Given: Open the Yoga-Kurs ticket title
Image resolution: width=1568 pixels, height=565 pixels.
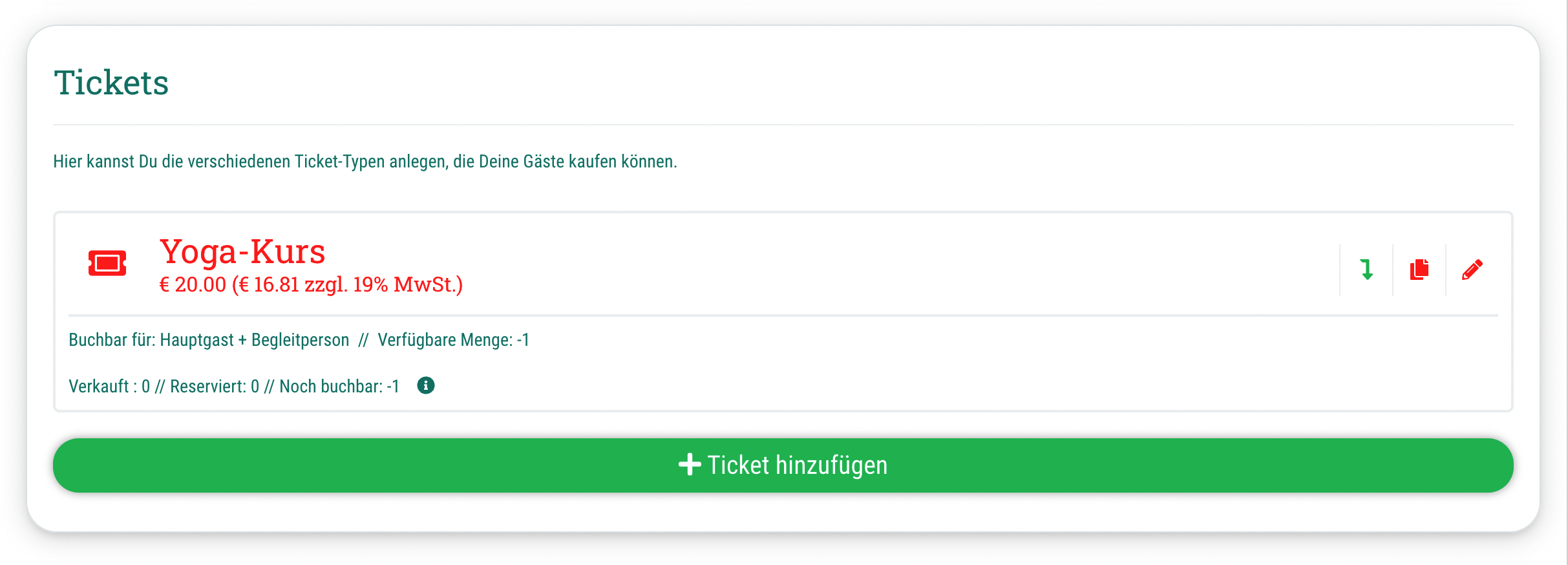Looking at the screenshot, I should coord(242,251).
